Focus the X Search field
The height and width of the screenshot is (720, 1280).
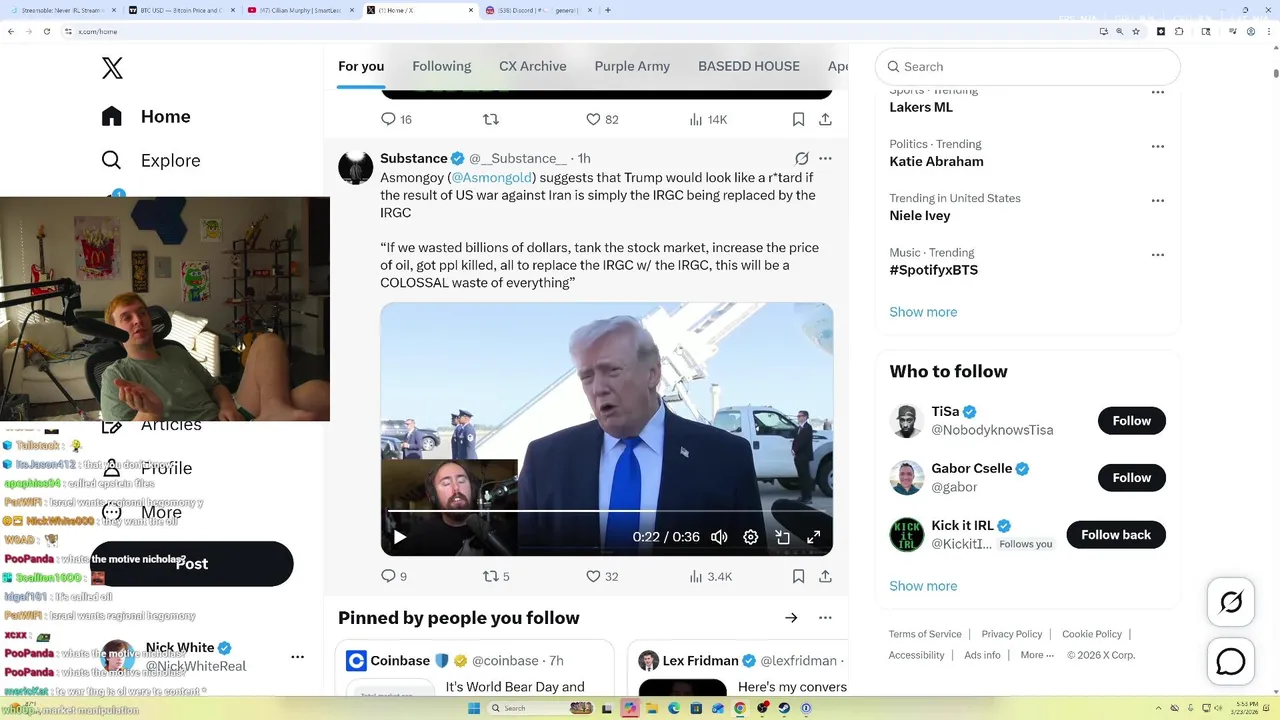click(x=1028, y=67)
